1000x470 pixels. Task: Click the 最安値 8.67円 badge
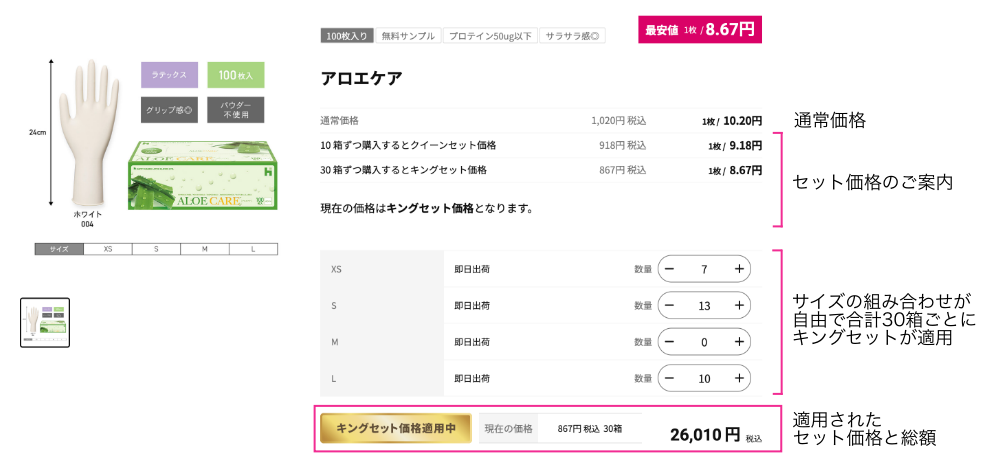(700, 29)
